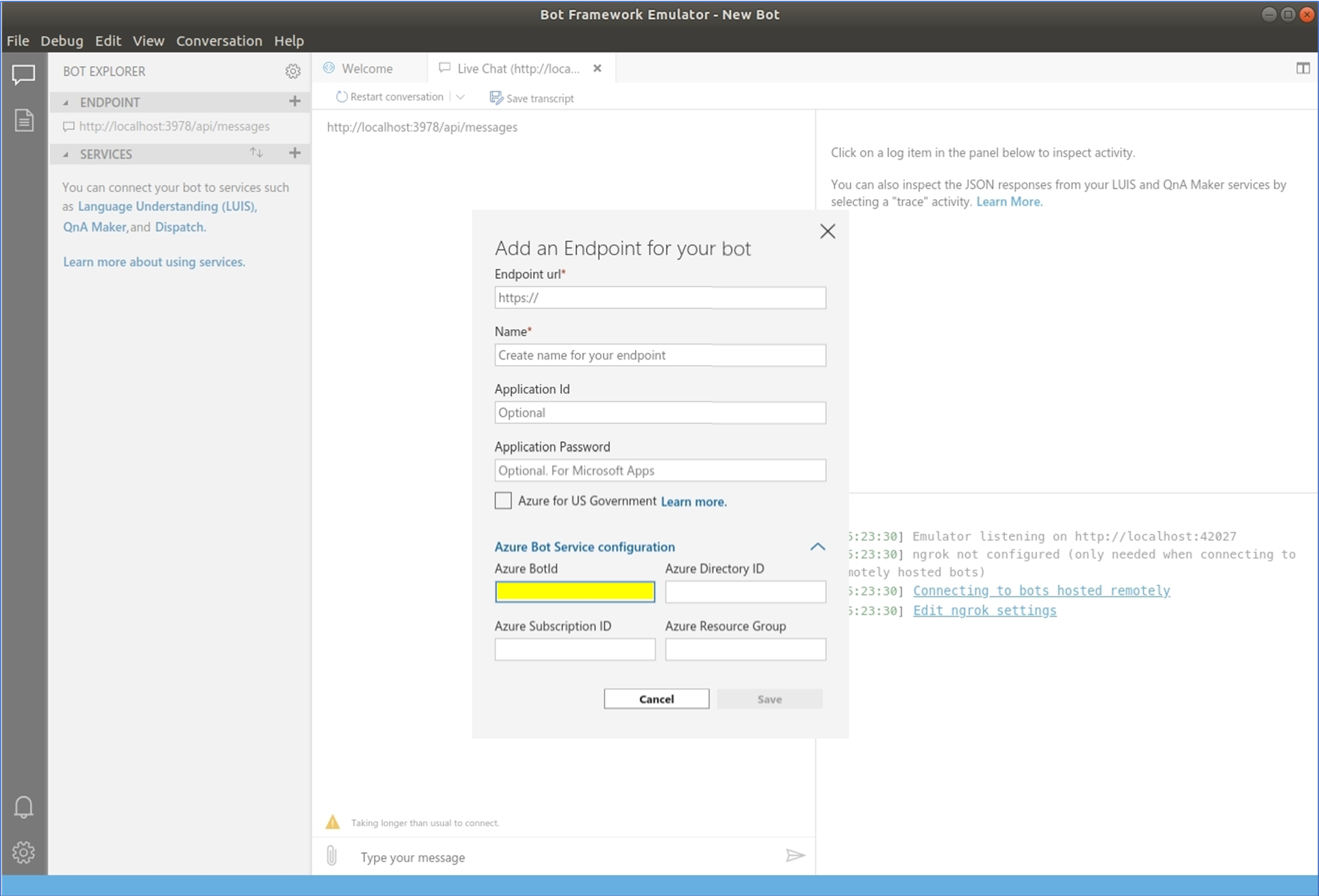Open the View menu
The width and height of the screenshot is (1319, 896).
coord(148,41)
